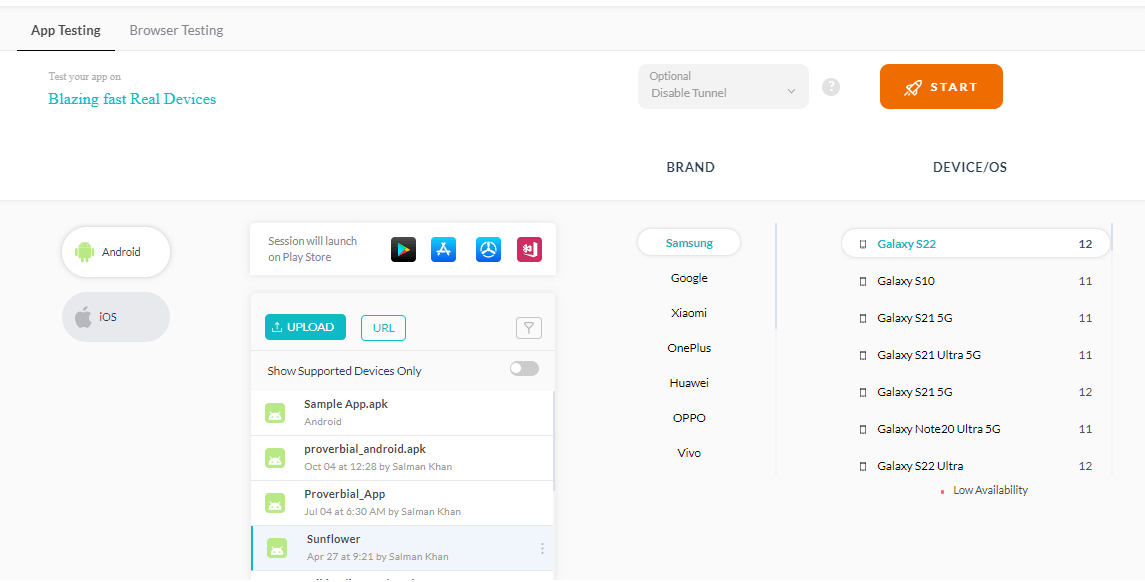Select the Samsung brand pill
The height and width of the screenshot is (582, 1145).
pyautogui.click(x=689, y=242)
